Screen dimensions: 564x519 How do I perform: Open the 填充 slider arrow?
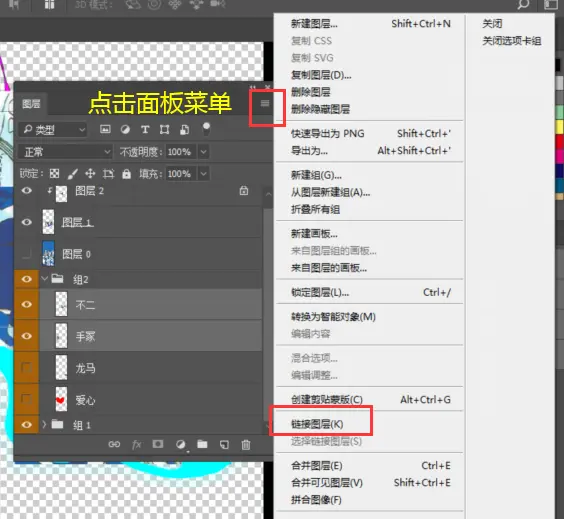click(203, 174)
